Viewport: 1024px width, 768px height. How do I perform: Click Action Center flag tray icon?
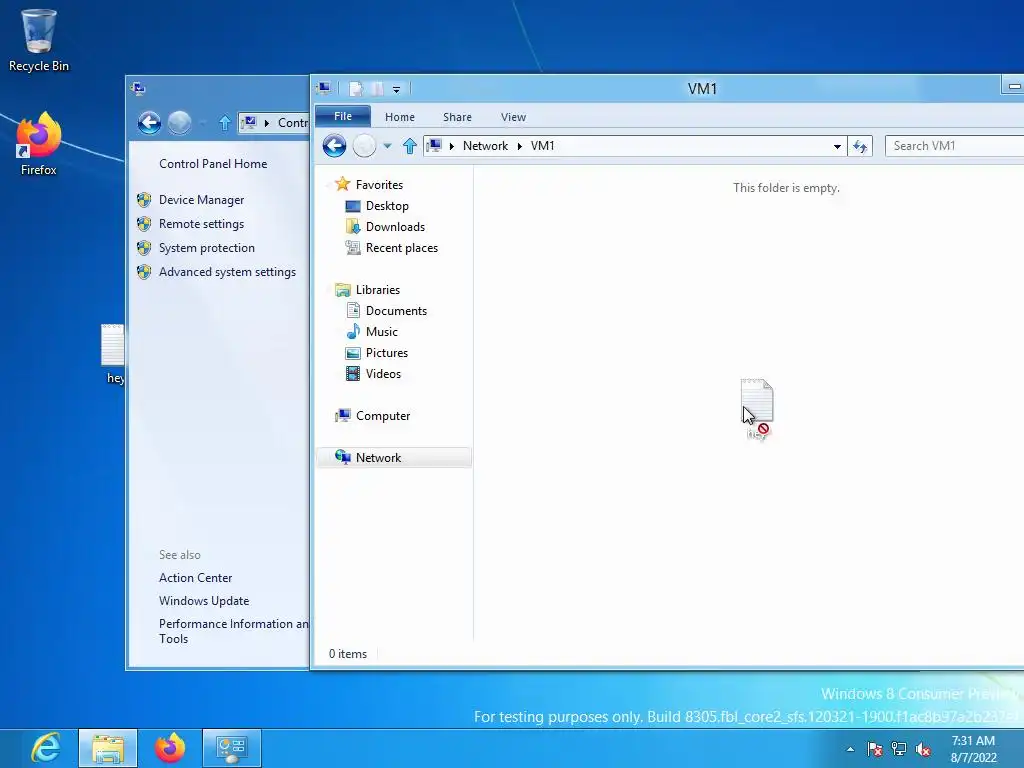(x=874, y=750)
